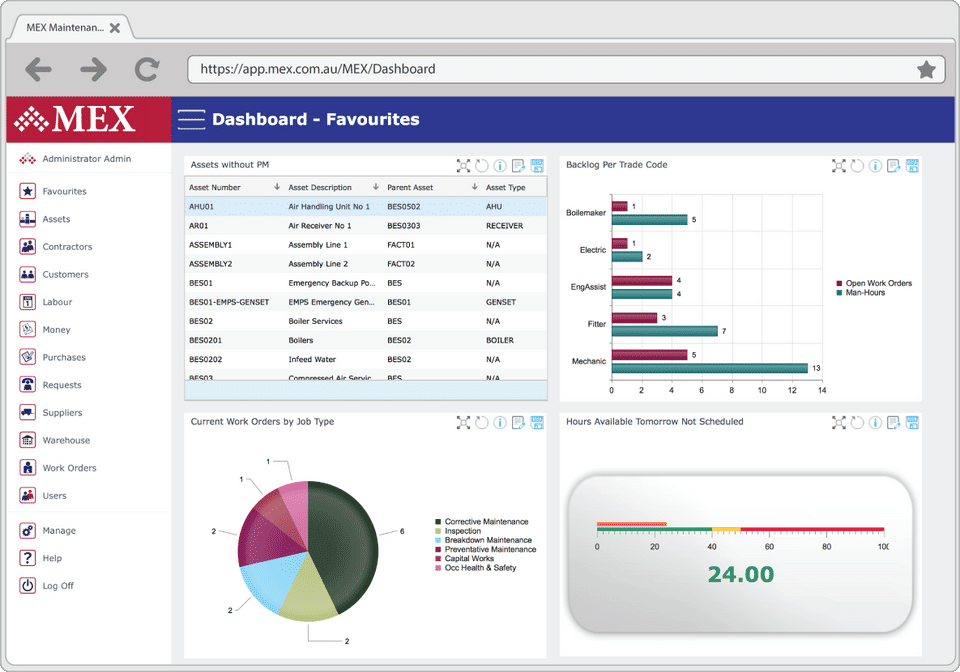This screenshot has width=960, height=672.
Task: Click the Help question mark icon
Action: [x=28, y=558]
